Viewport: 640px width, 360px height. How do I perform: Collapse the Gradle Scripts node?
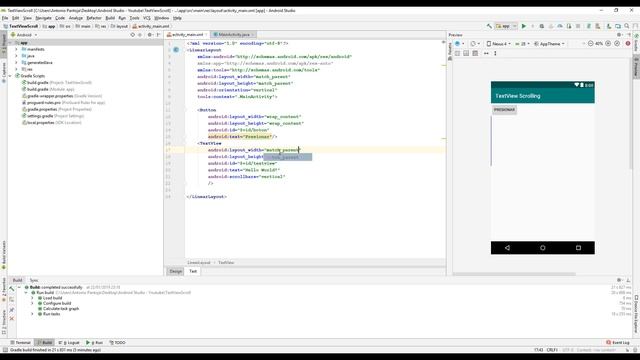(x=11, y=76)
